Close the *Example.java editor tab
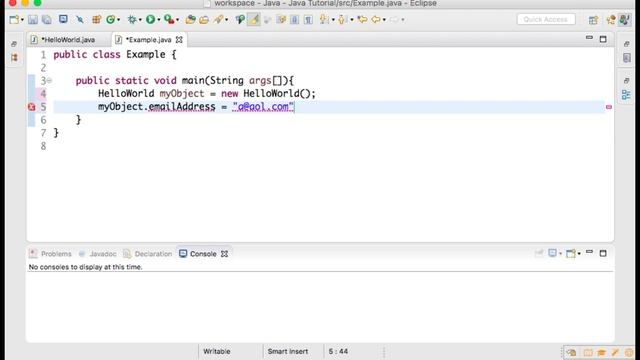This screenshot has width=640, height=360. tap(179, 40)
